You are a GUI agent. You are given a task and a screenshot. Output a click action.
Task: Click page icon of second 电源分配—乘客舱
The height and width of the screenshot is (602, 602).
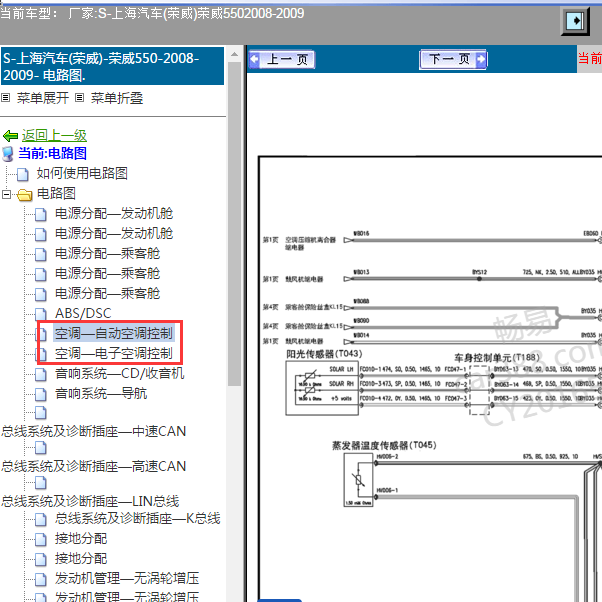(41, 274)
